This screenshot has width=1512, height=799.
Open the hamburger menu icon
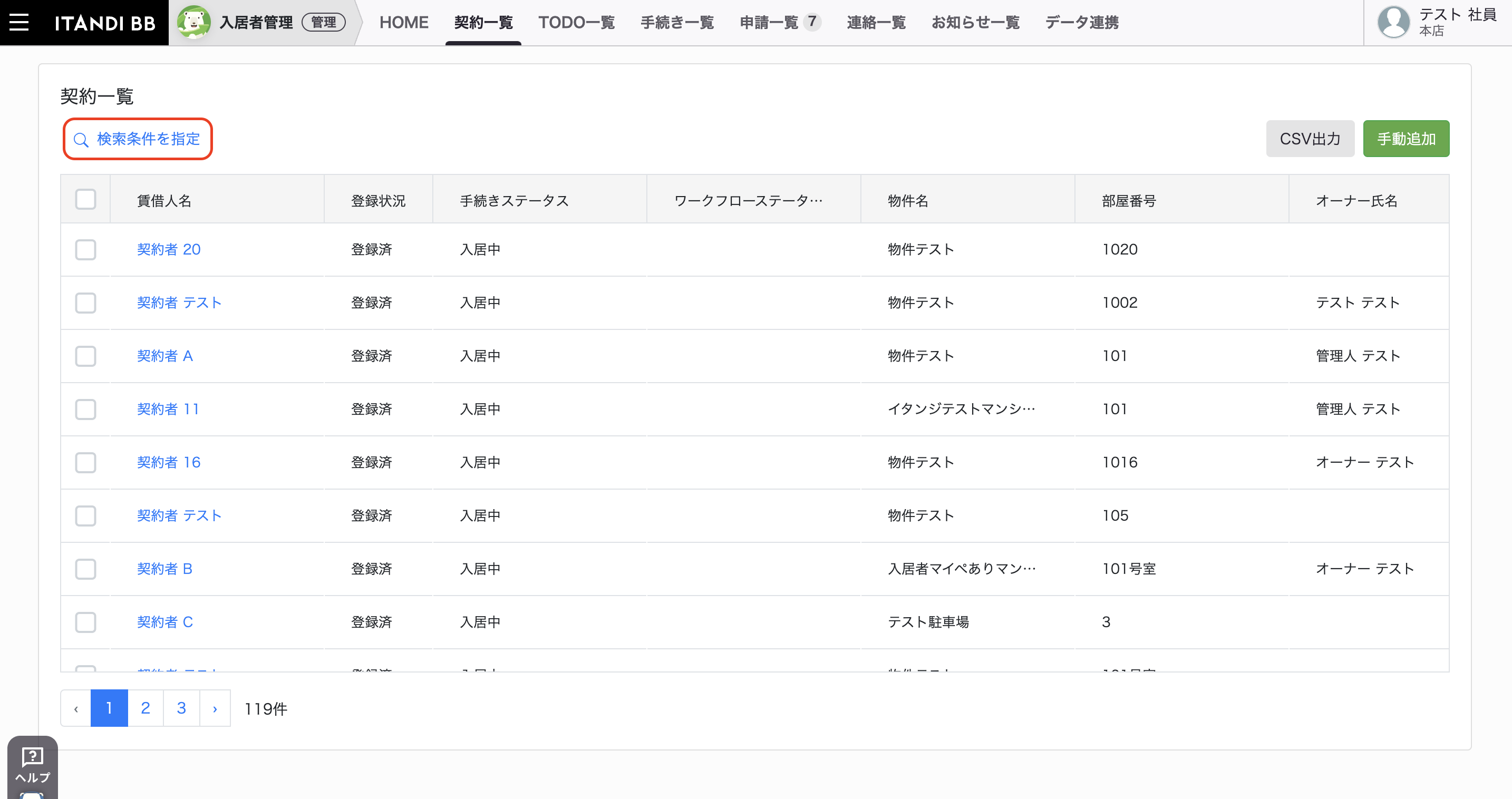19,22
